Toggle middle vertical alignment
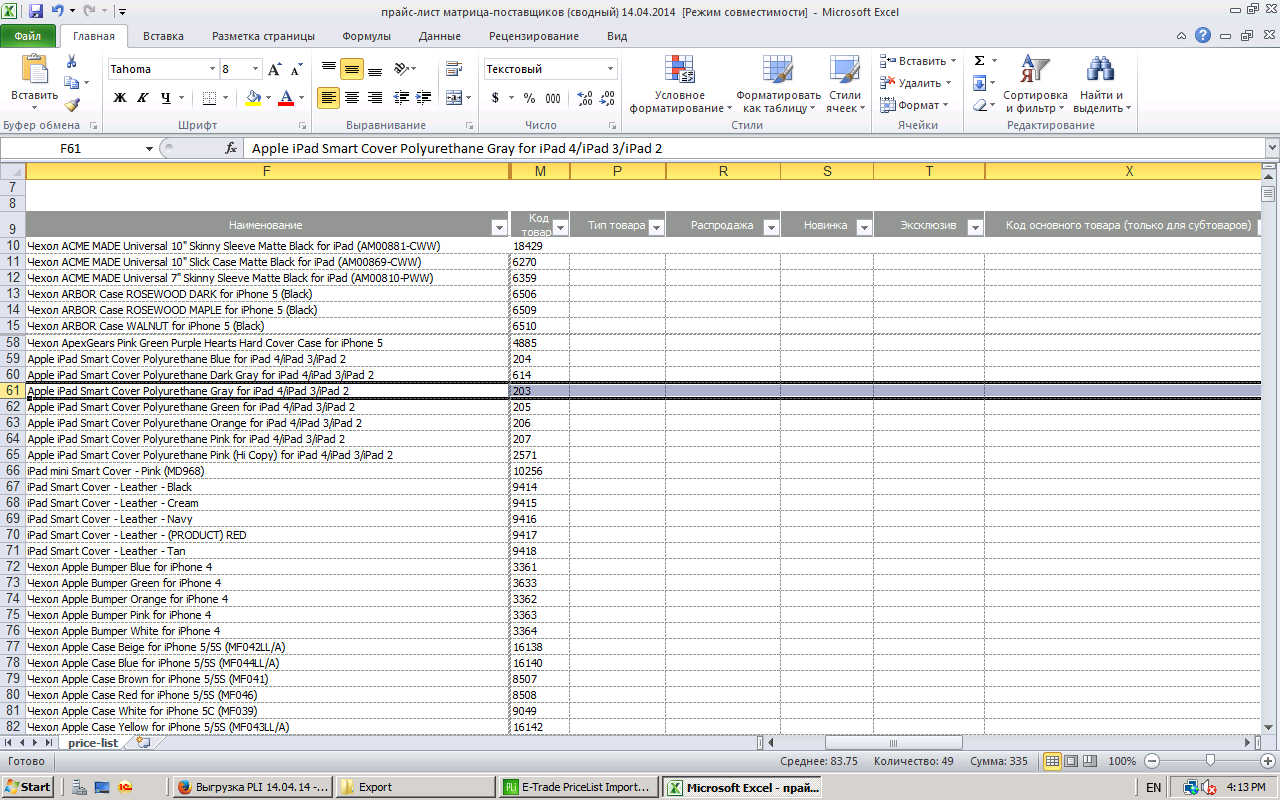The height and width of the screenshot is (800, 1280). click(x=351, y=69)
